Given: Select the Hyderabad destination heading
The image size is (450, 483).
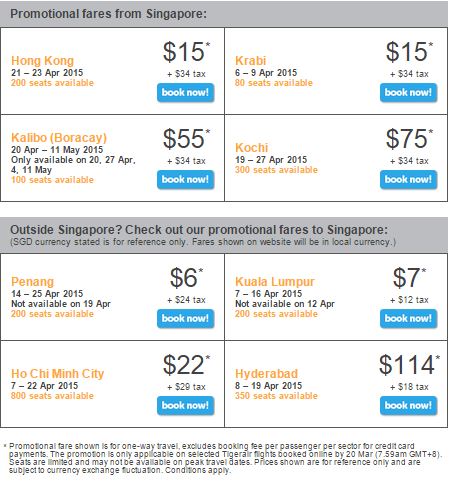Looking at the screenshot, I should click(266, 374).
